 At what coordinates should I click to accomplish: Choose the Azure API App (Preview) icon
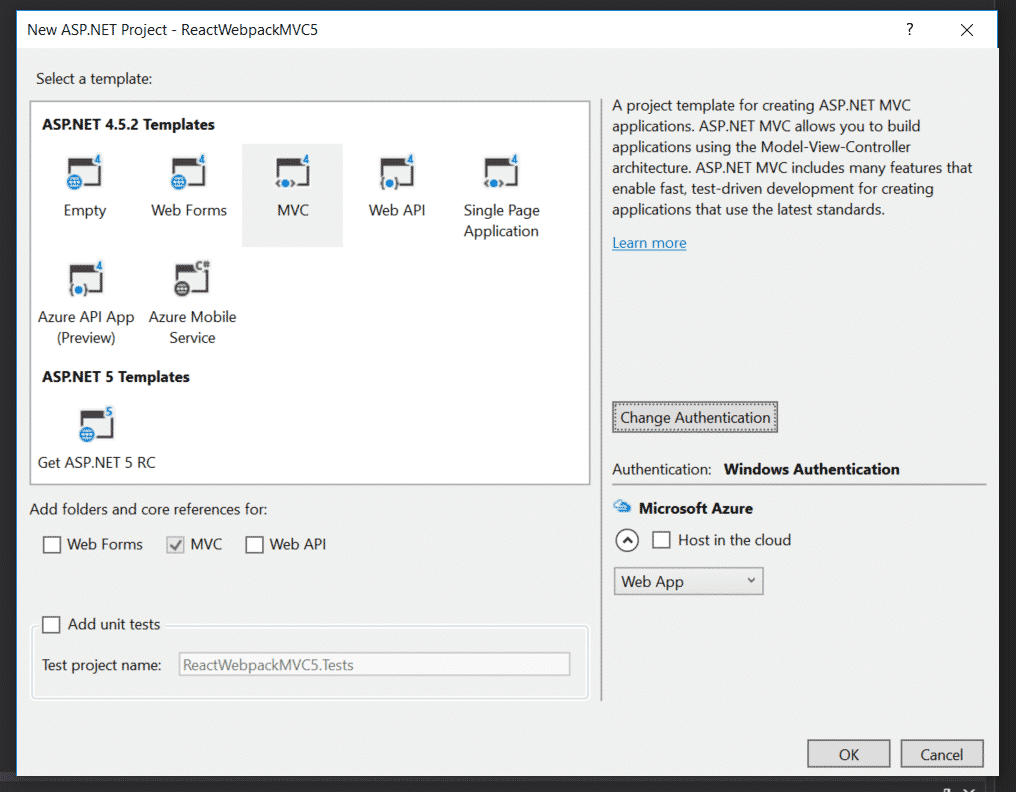[x=86, y=279]
